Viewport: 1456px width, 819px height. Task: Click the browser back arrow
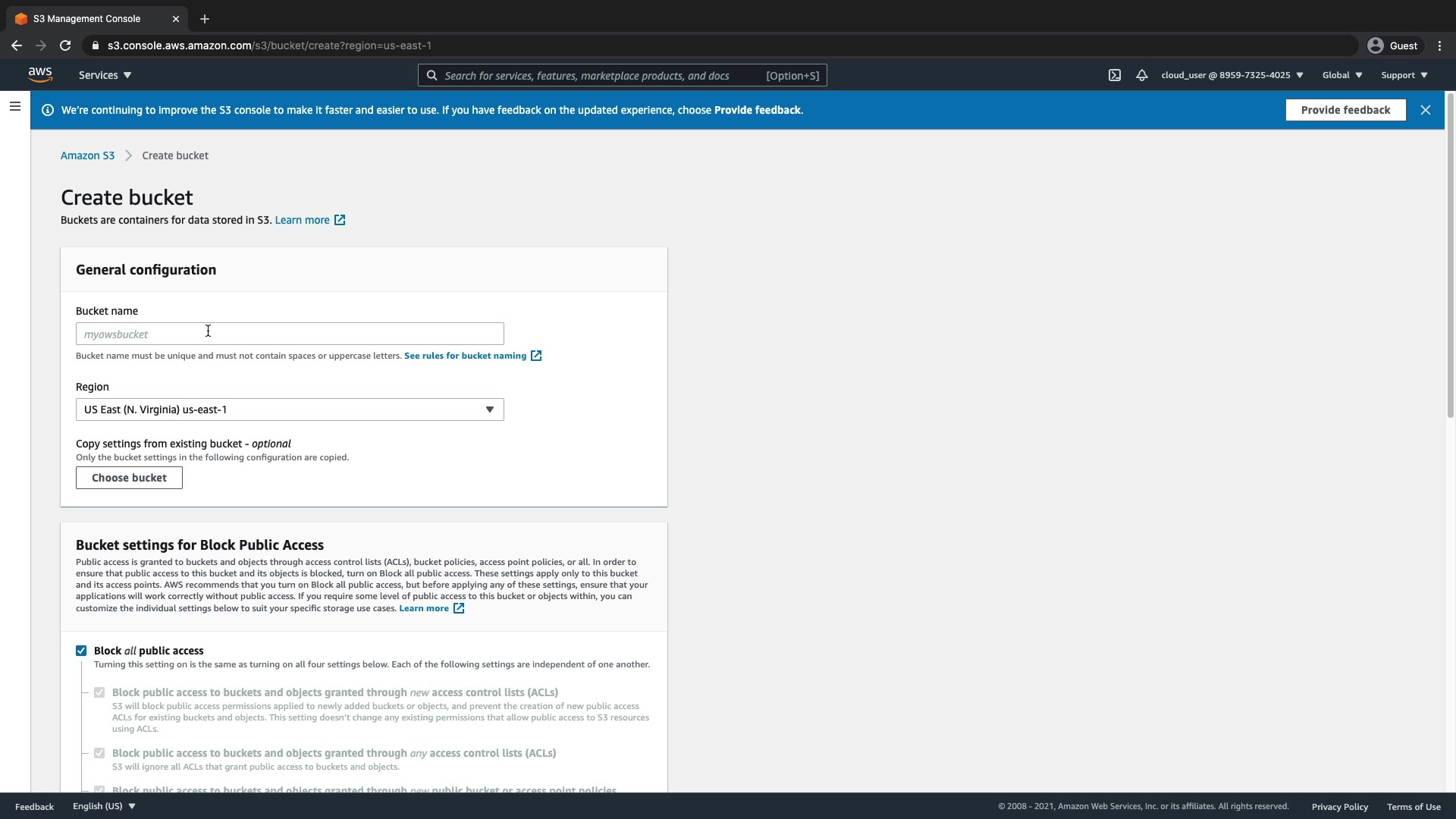(17, 45)
